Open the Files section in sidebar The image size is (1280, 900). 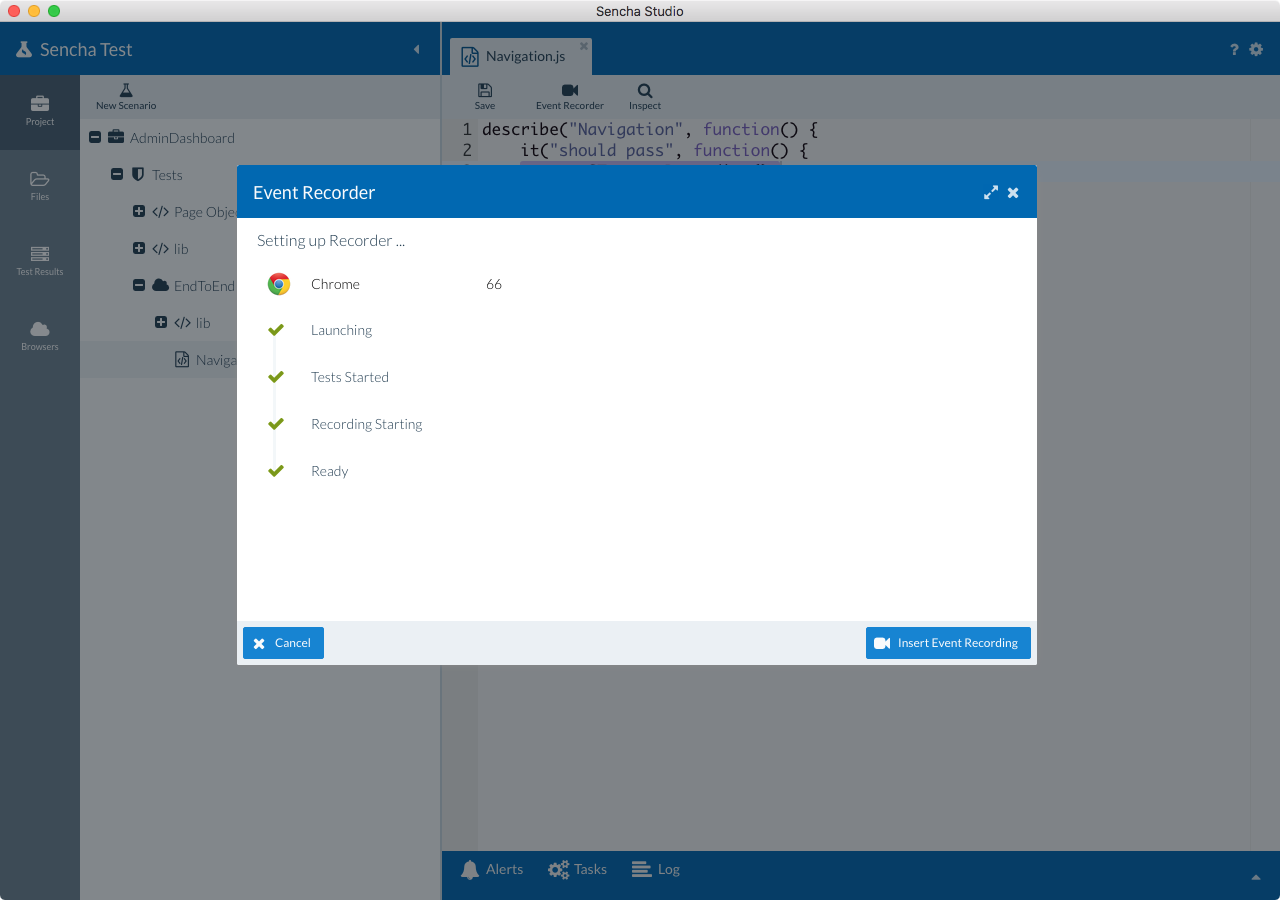click(40, 186)
